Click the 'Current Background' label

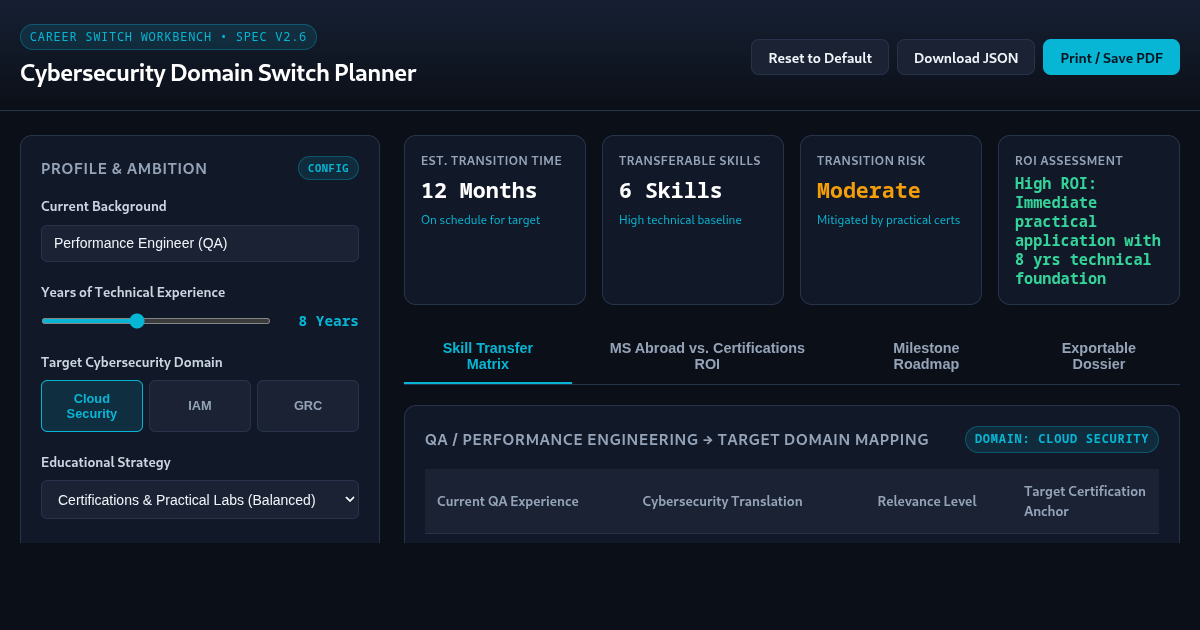pyautogui.click(x=104, y=206)
